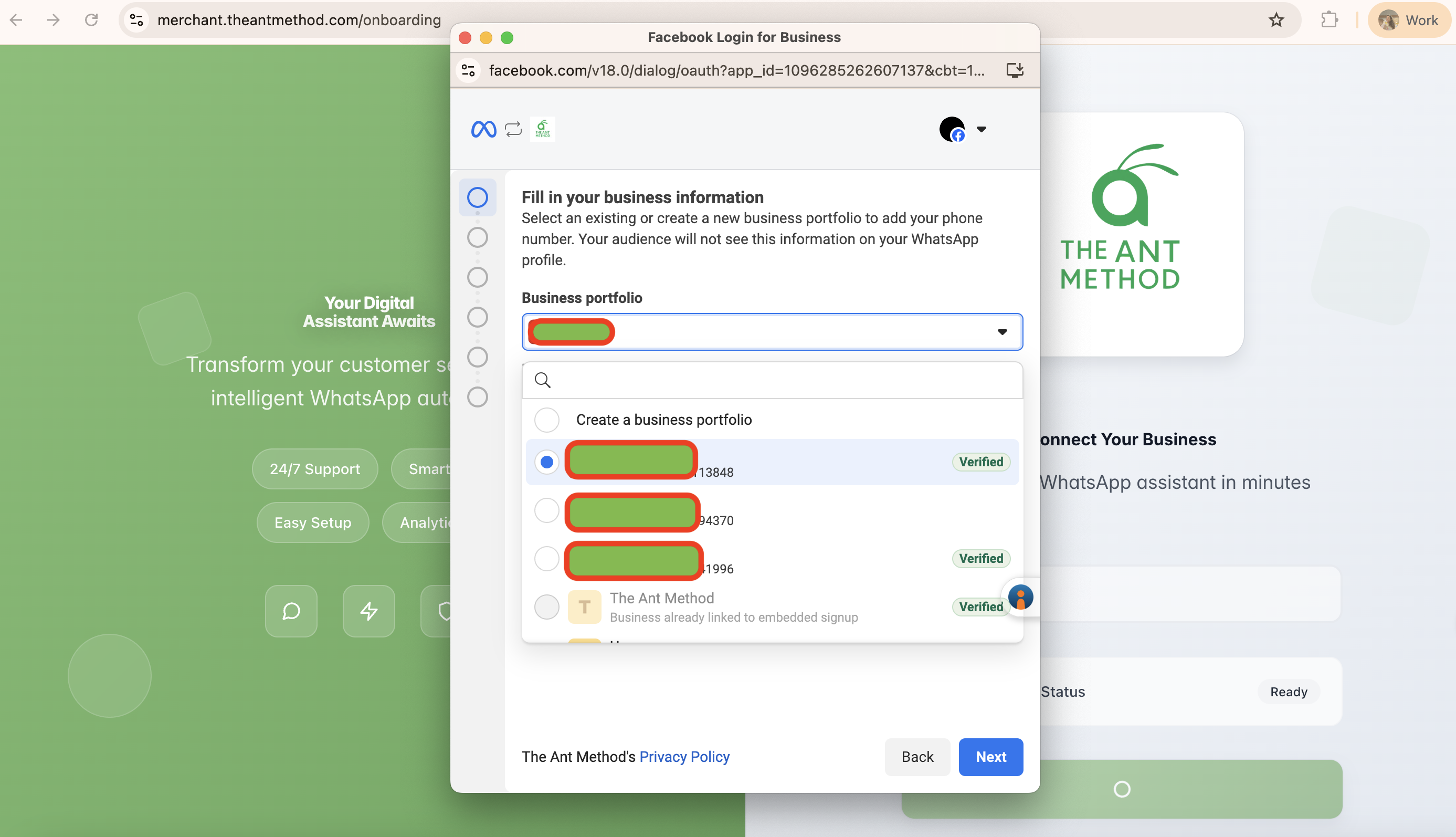
Task: Select the Create a business portfolio radio button
Action: (546, 420)
